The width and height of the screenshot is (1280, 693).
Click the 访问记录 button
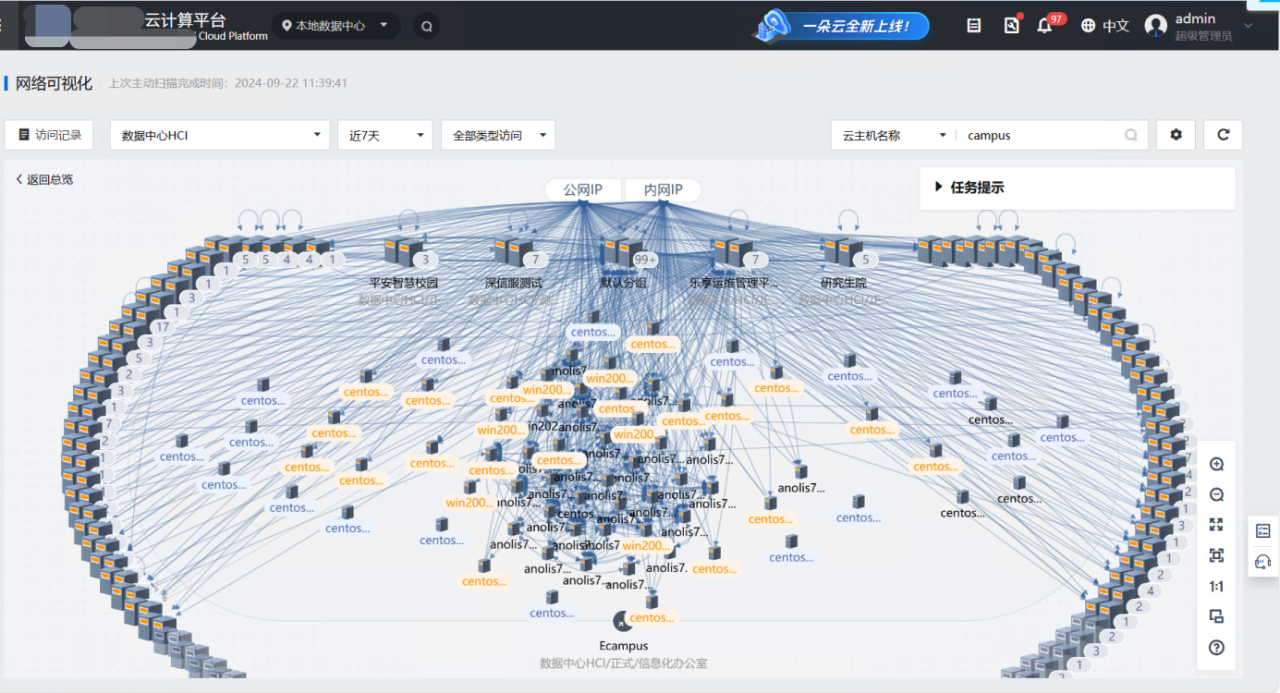[49, 135]
